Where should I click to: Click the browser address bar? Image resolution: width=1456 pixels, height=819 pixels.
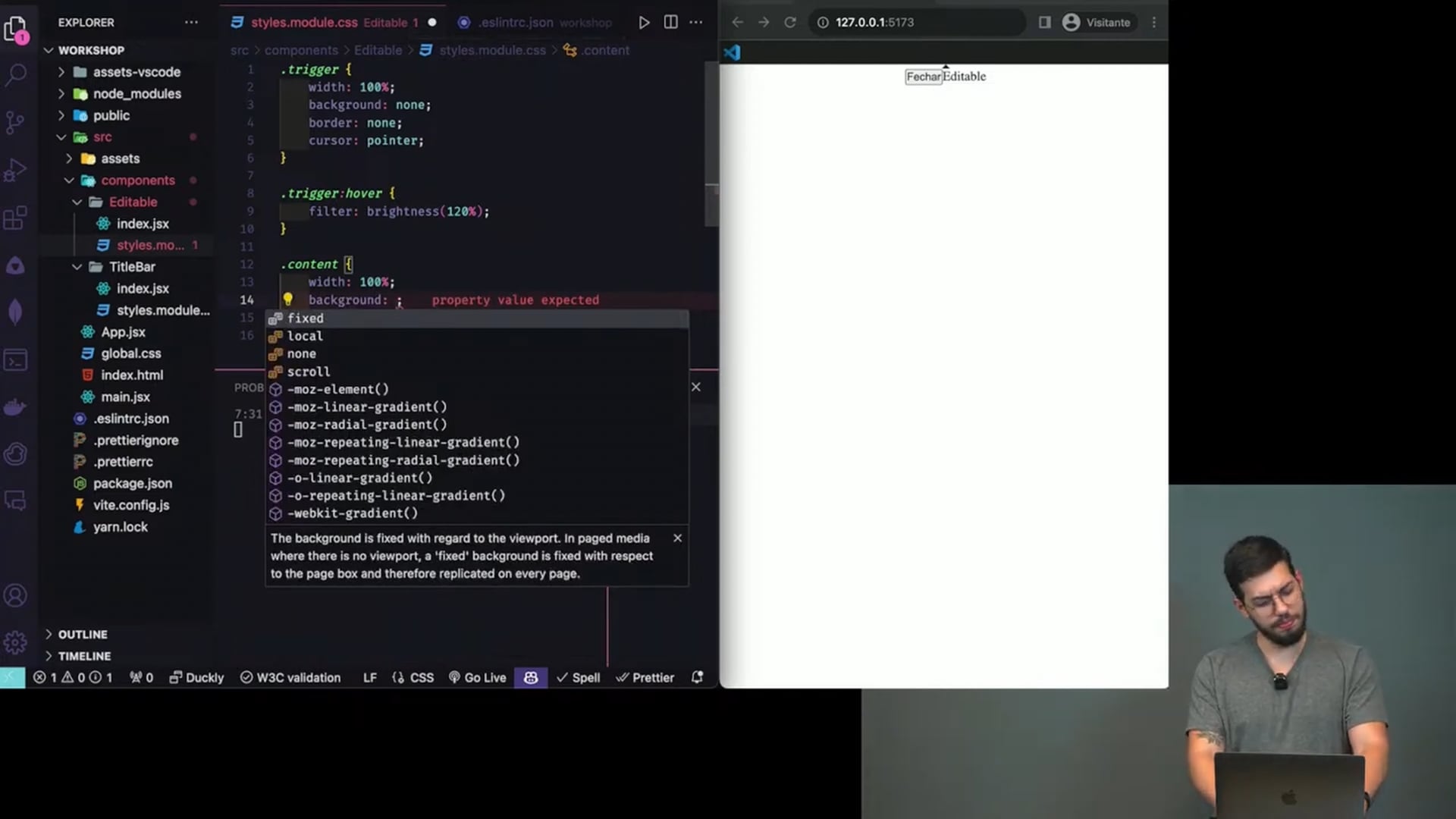pyautogui.click(x=910, y=22)
